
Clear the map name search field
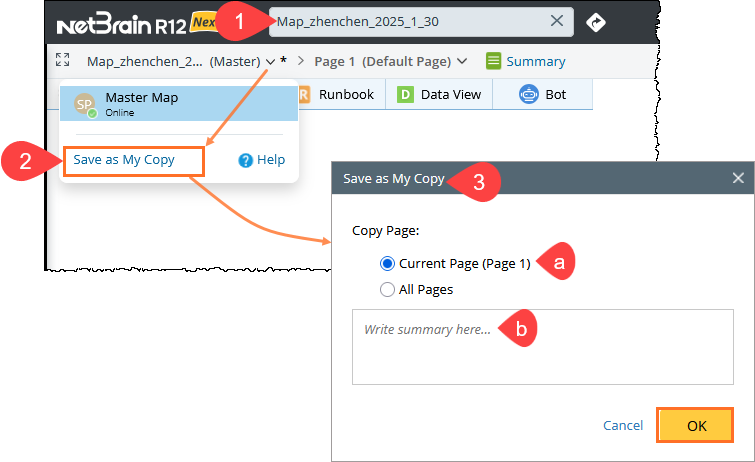coord(557,21)
